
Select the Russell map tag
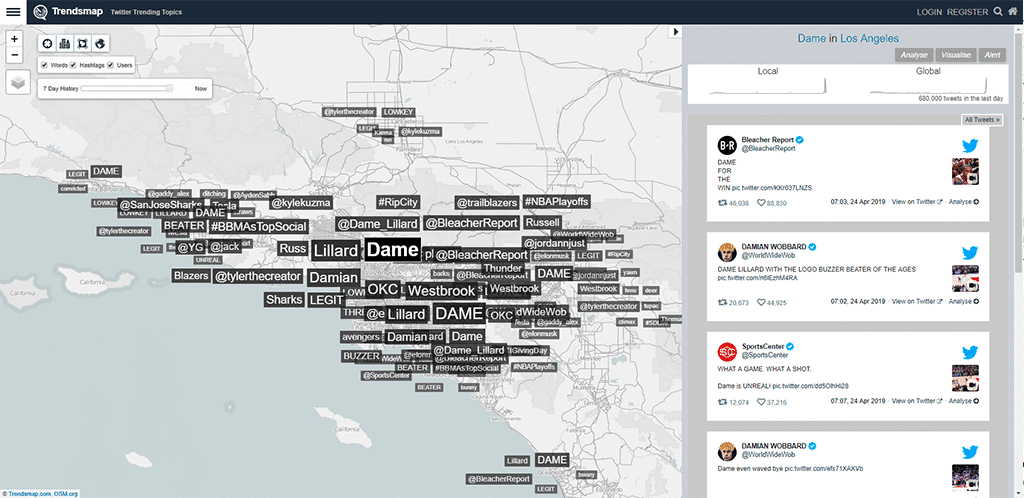543,223
